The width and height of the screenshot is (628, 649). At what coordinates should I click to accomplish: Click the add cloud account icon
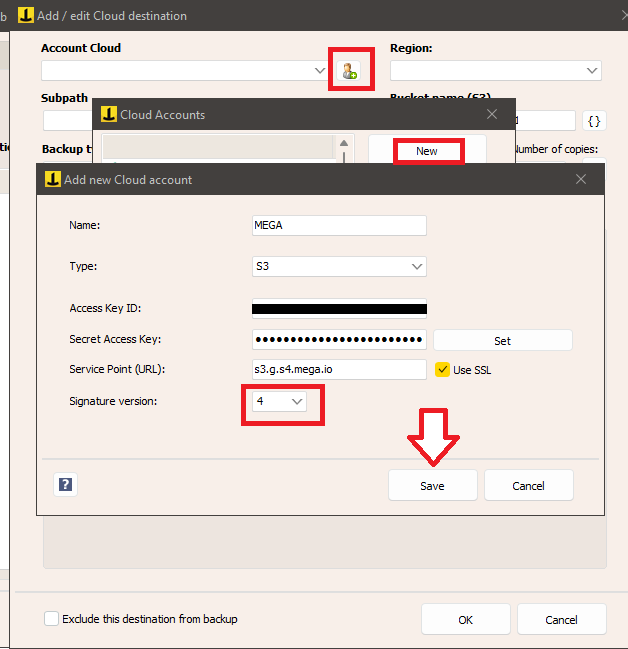click(x=349, y=71)
